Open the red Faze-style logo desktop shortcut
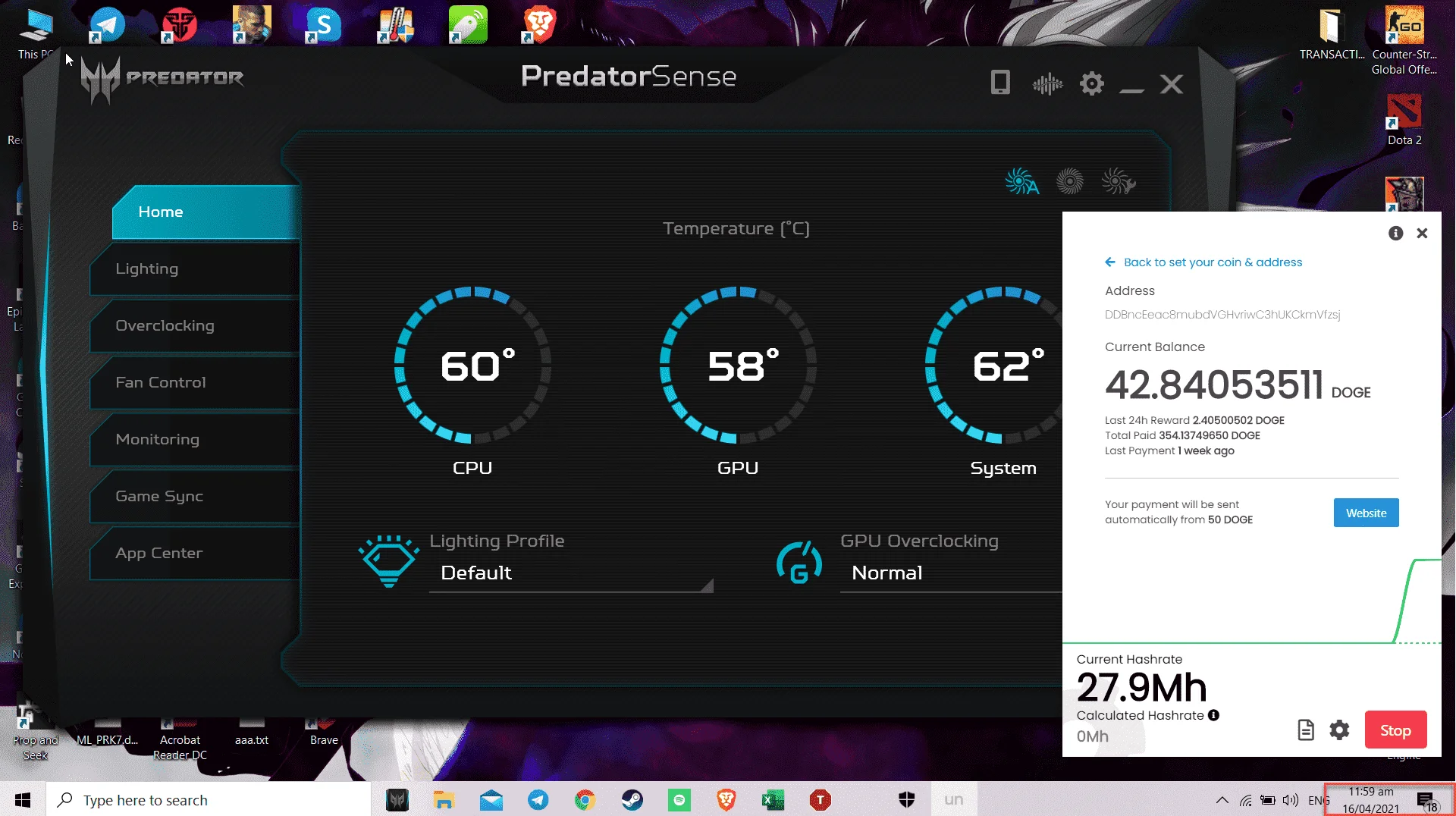The height and width of the screenshot is (816, 1456). [179, 24]
